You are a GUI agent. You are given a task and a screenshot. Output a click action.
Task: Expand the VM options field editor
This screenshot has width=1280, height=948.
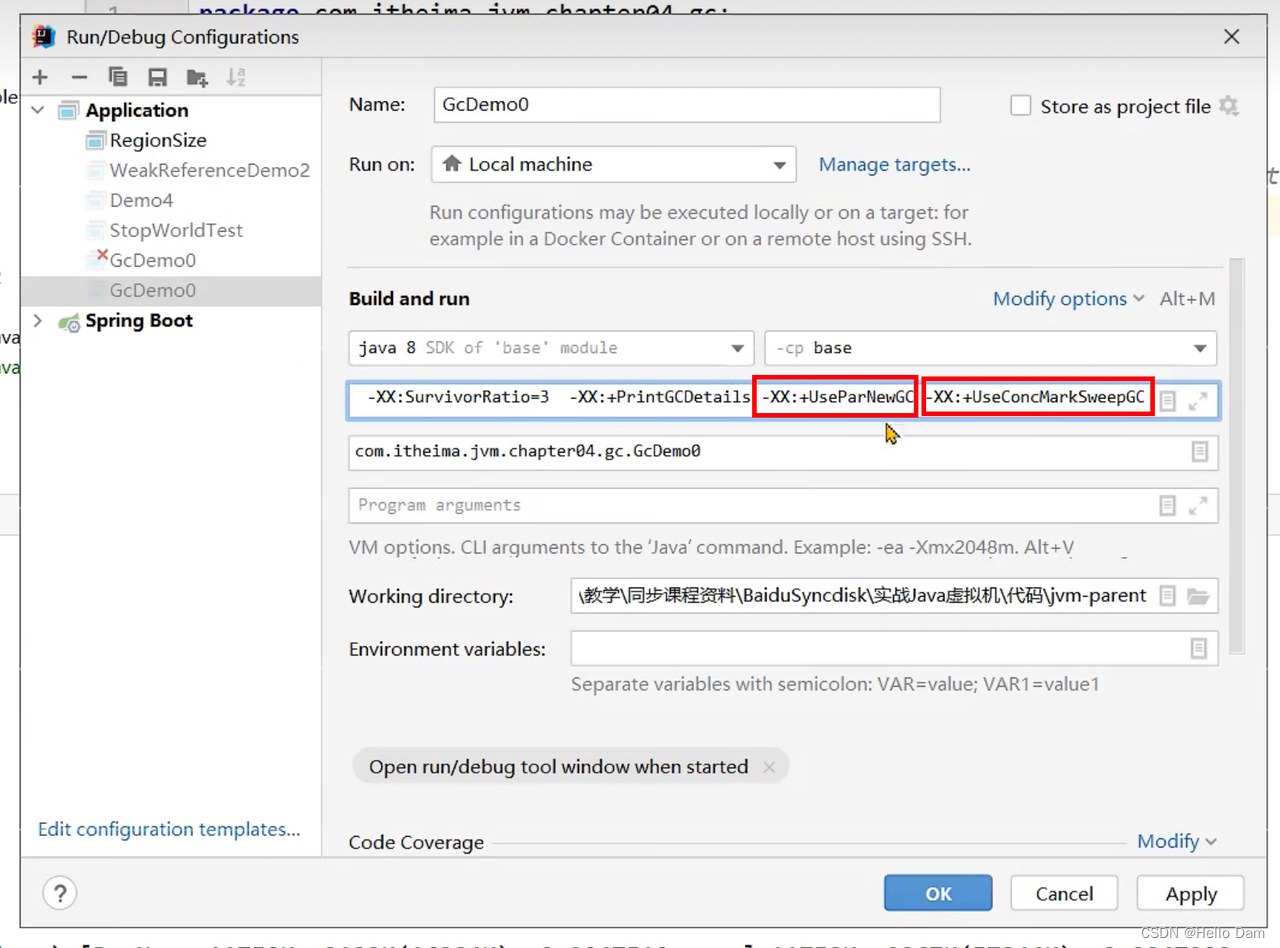coord(1198,400)
